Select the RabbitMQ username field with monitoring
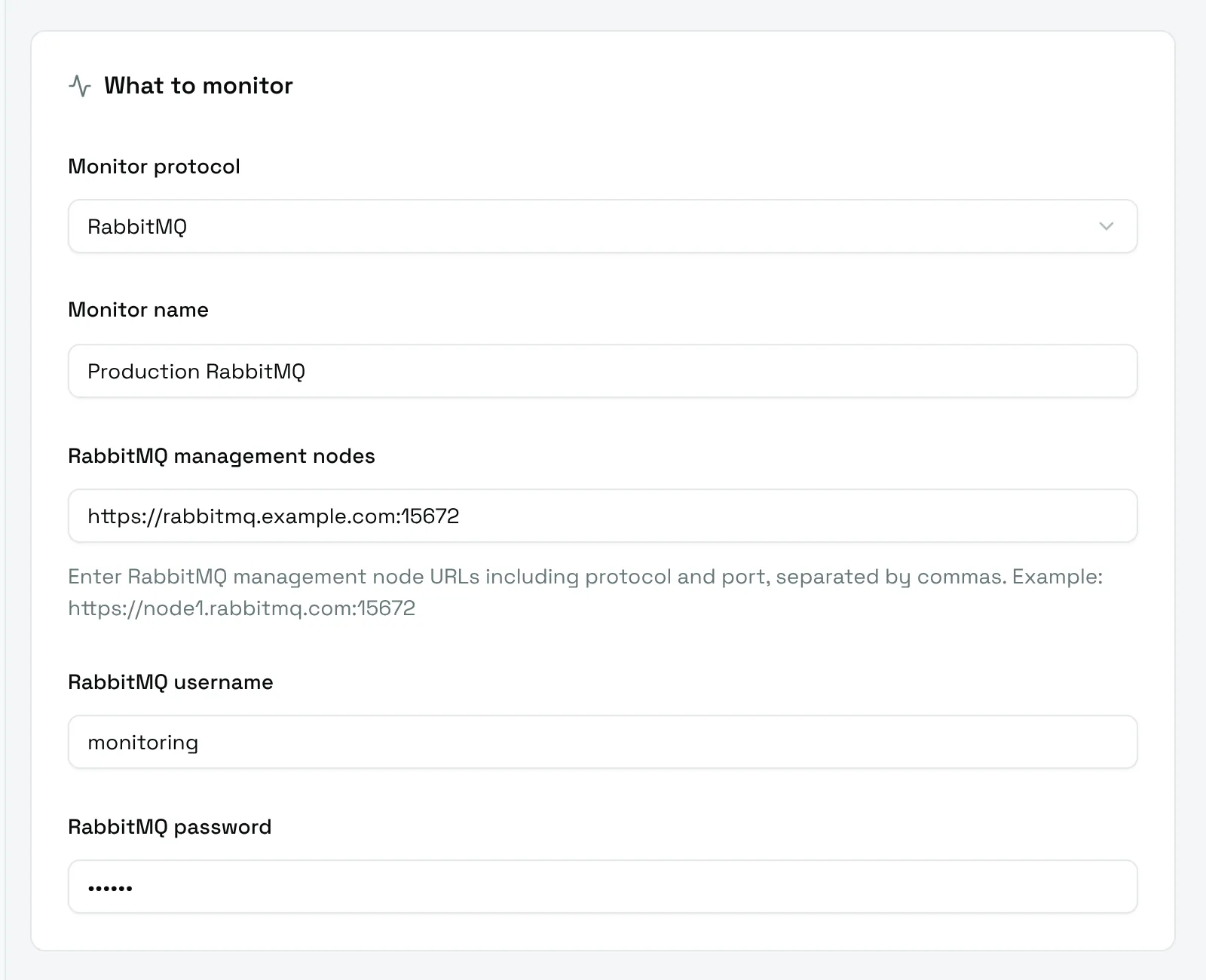The height and width of the screenshot is (980, 1206). pyautogui.click(x=602, y=742)
